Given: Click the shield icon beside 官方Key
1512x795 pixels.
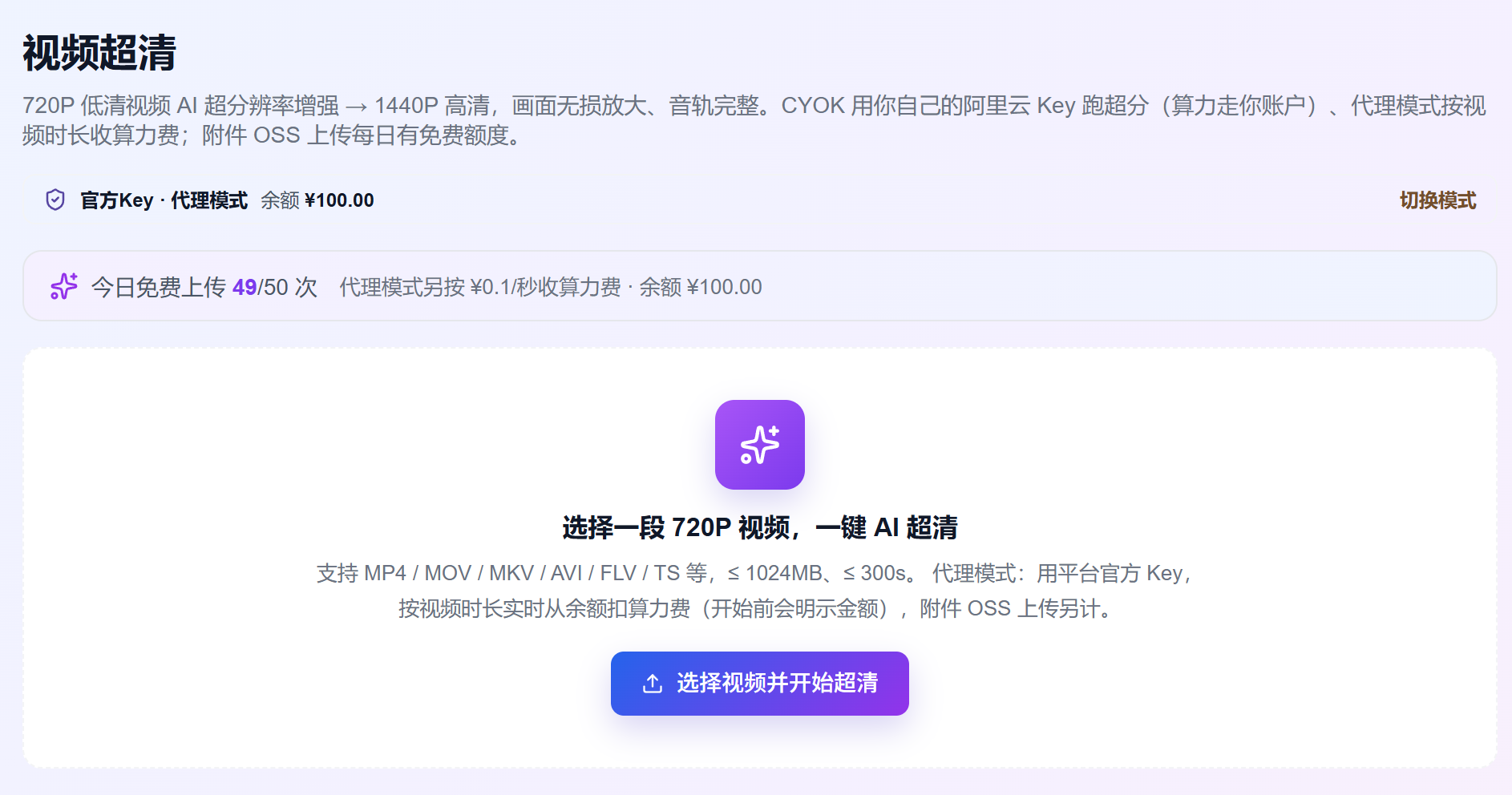Looking at the screenshot, I should tap(55, 200).
